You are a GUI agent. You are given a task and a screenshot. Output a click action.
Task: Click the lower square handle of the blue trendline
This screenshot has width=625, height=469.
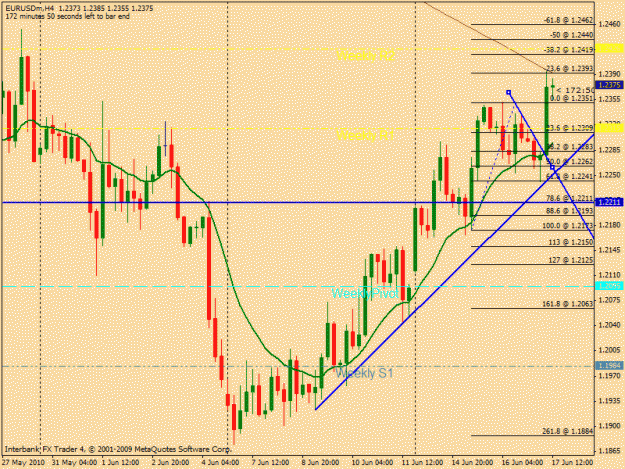(x=552, y=168)
